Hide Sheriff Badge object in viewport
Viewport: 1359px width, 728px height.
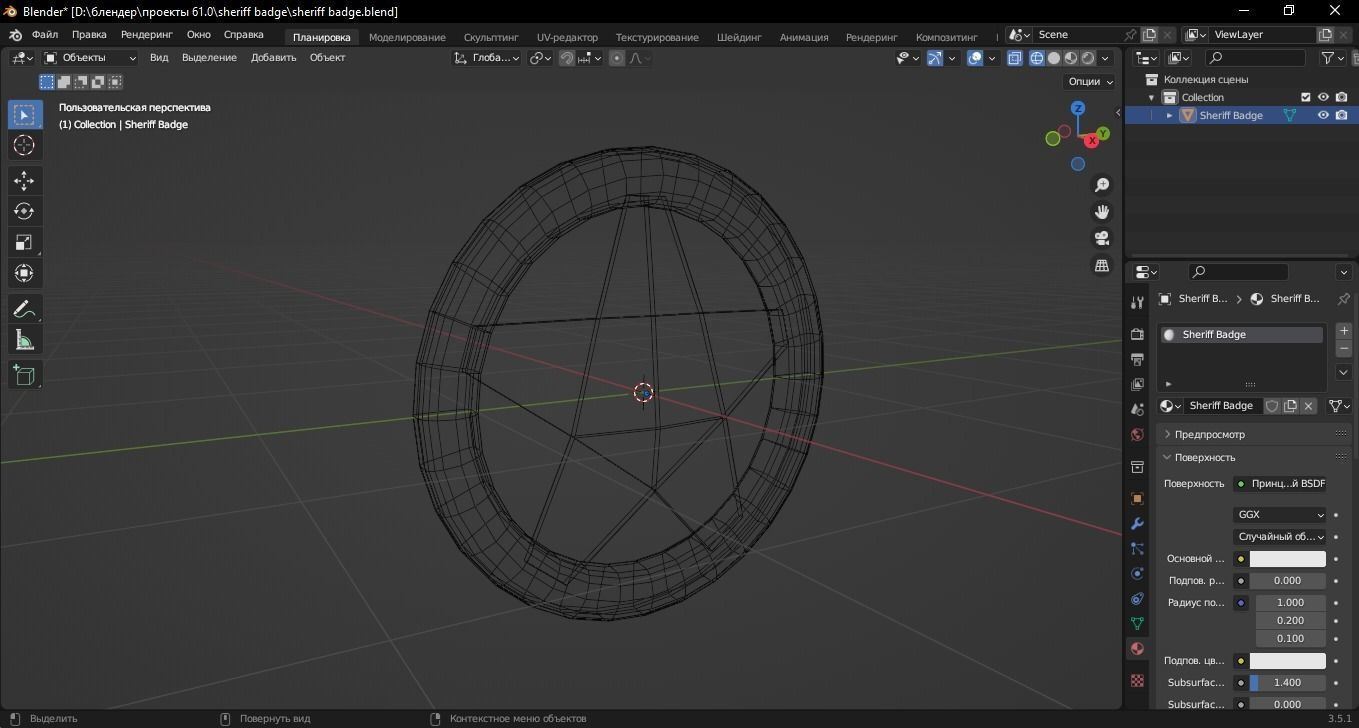tap(1323, 115)
